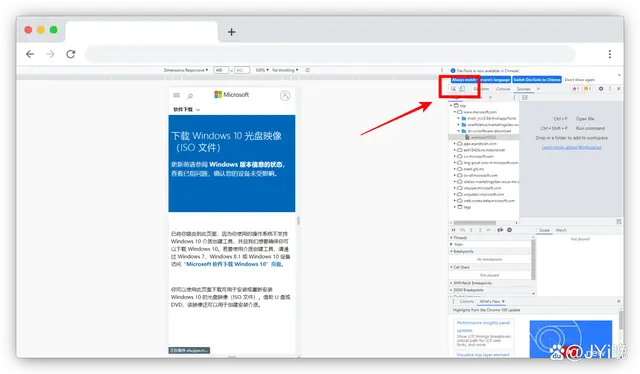Image resolution: width=640 pixels, height=374 pixels.
Task: Click the step out icon
Action: pos(480,230)
